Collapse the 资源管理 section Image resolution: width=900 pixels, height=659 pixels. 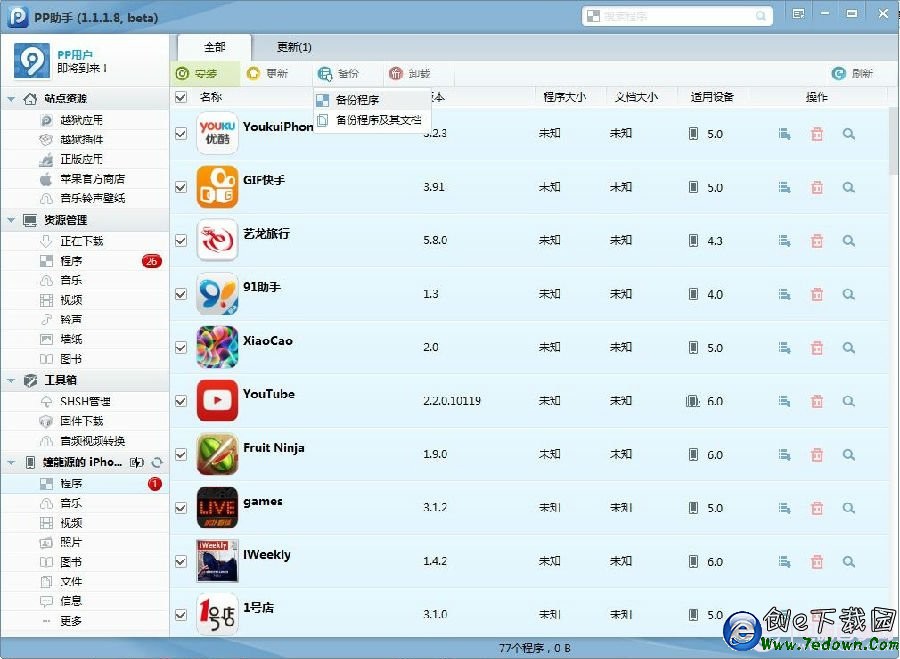[x=11, y=220]
